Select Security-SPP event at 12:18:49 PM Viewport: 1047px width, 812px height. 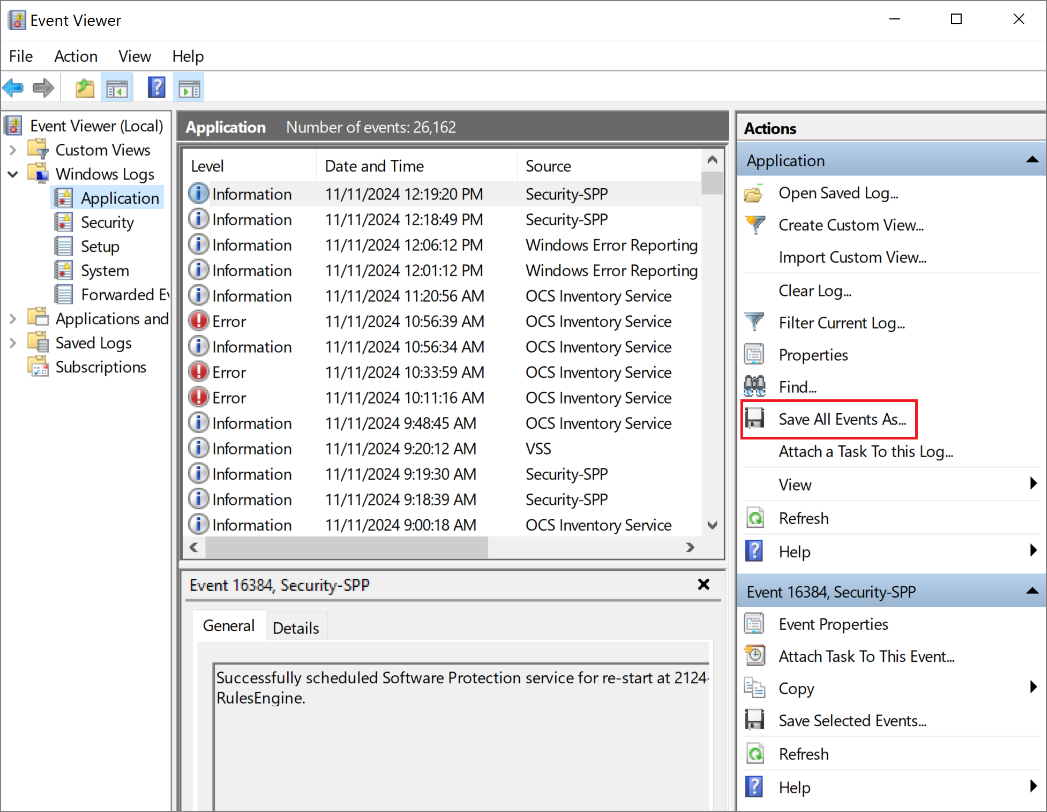(x=444, y=220)
